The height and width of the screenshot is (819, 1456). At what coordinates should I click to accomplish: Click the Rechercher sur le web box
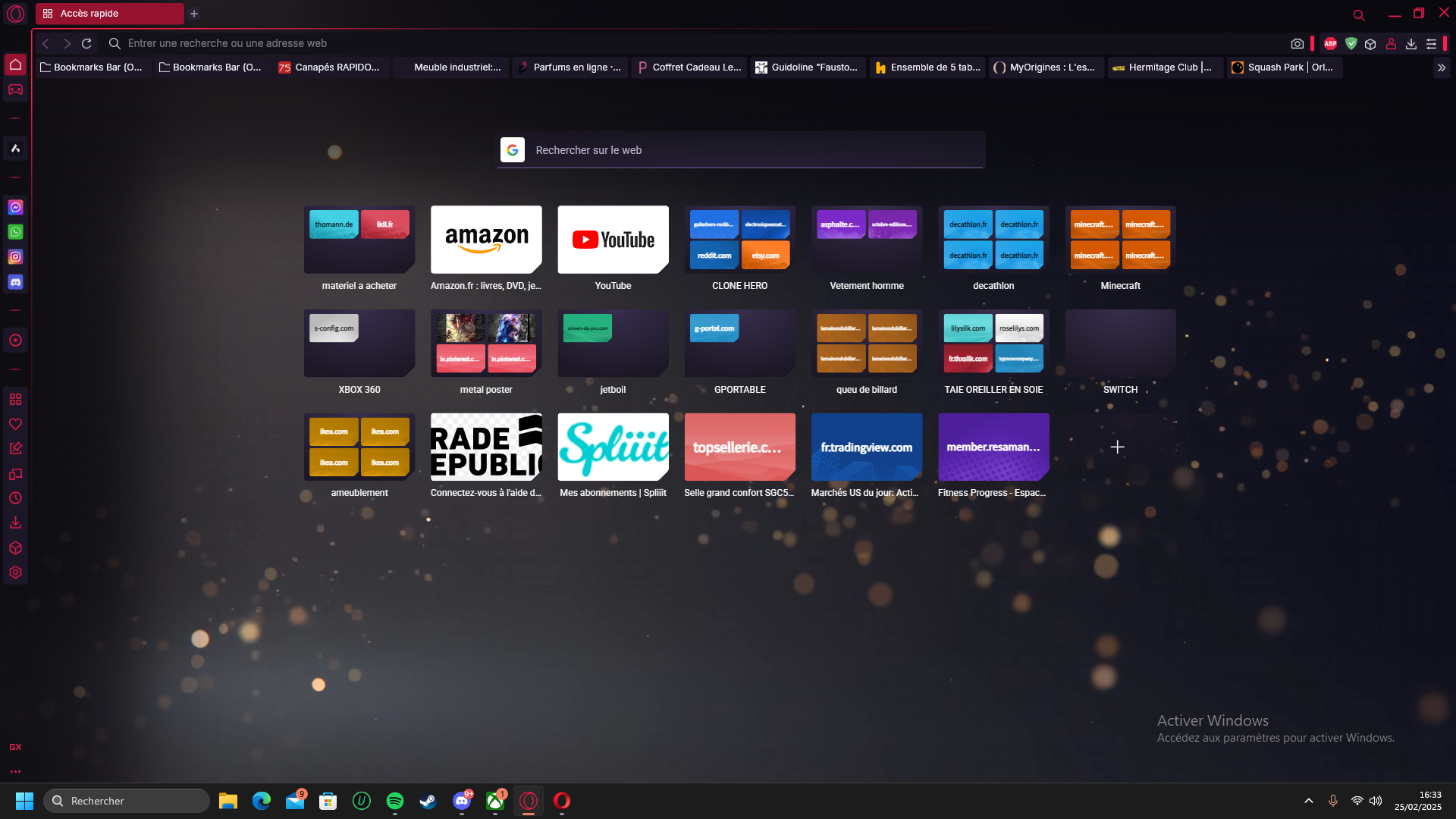click(x=740, y=150)
